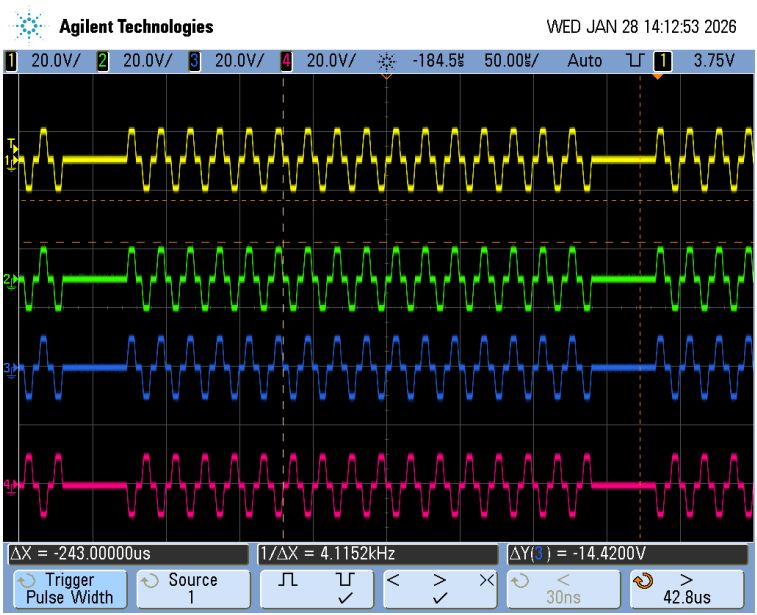Click the sun-shaped delay icon in status bar

[x=388, y=61]
